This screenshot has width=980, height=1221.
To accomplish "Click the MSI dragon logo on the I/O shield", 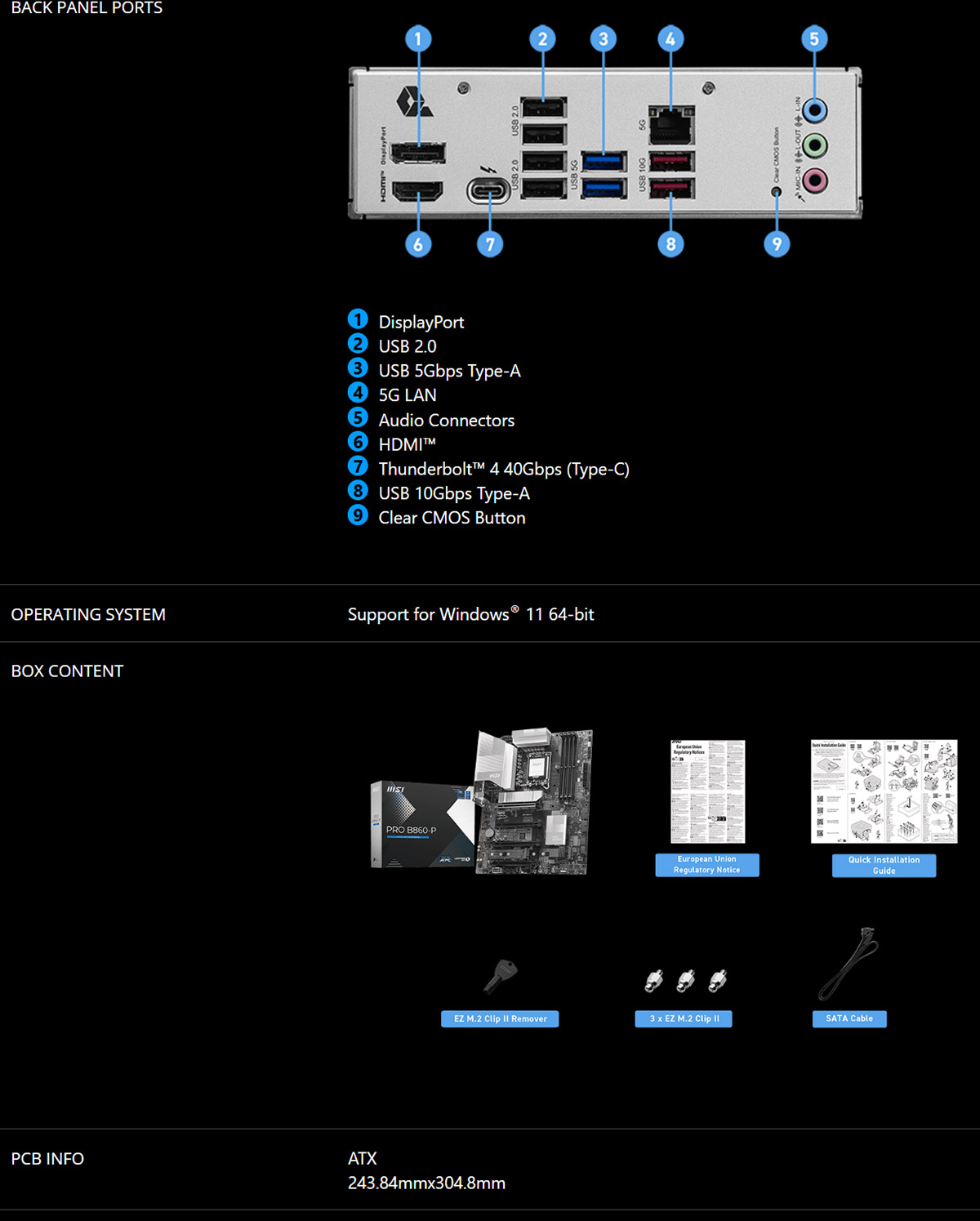I will point(414,102).
